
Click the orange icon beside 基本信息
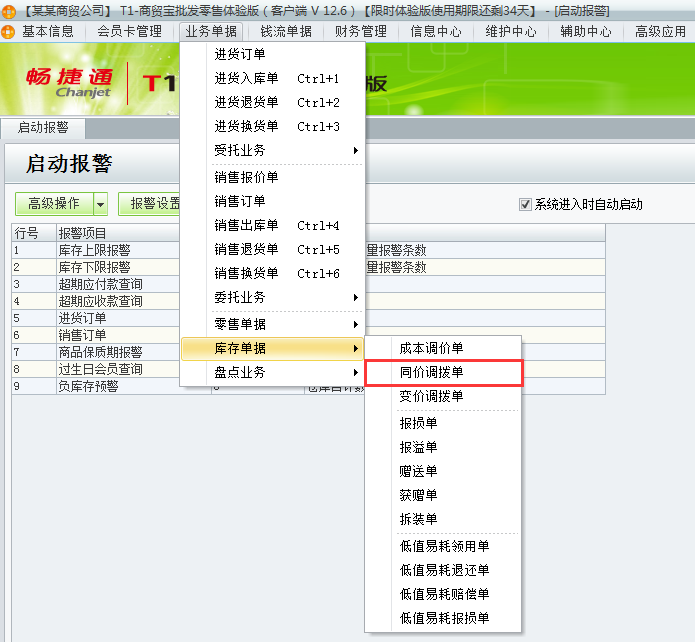coord(8,31)
